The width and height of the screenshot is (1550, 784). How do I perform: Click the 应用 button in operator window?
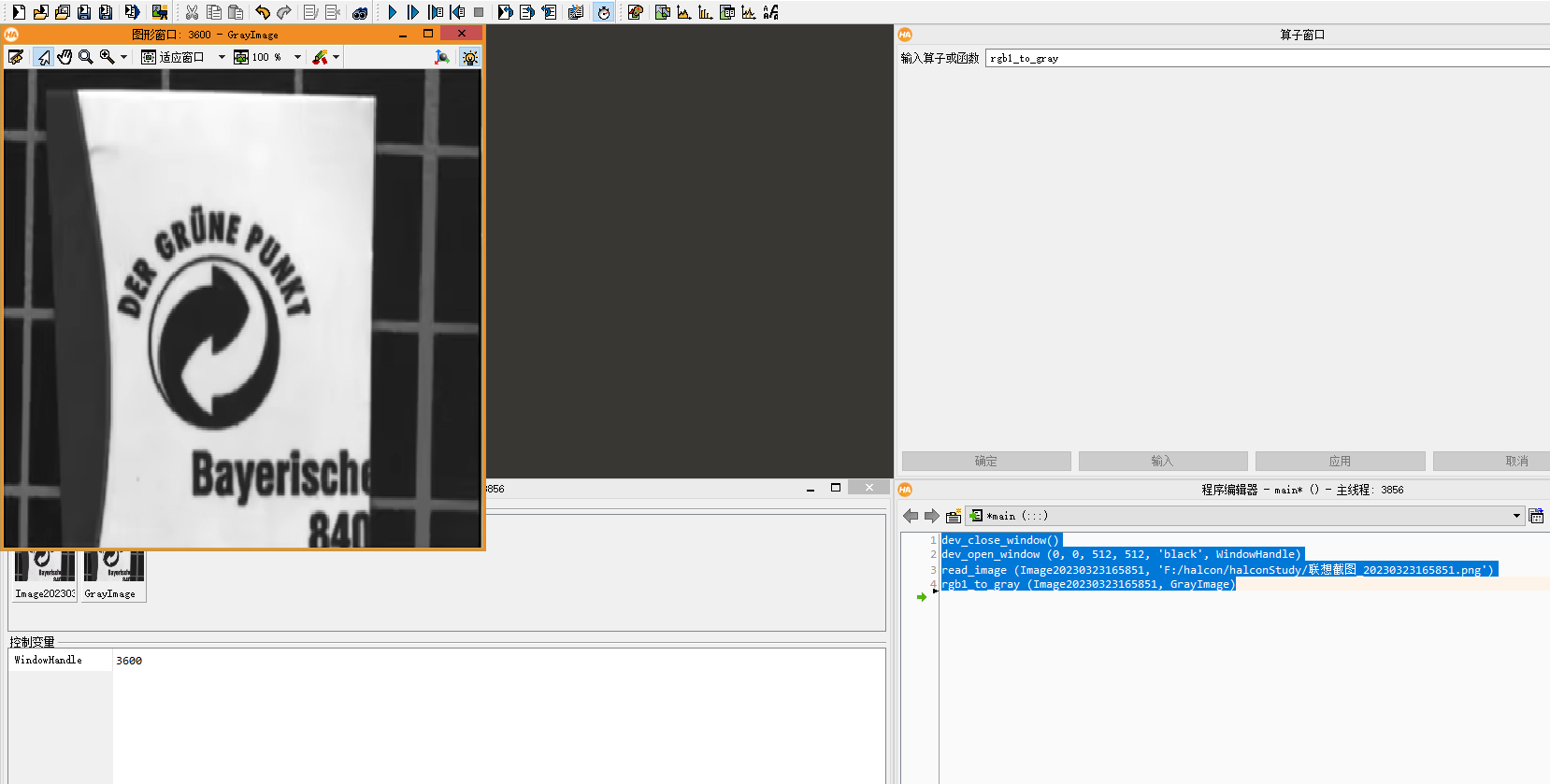point(1340,461)
